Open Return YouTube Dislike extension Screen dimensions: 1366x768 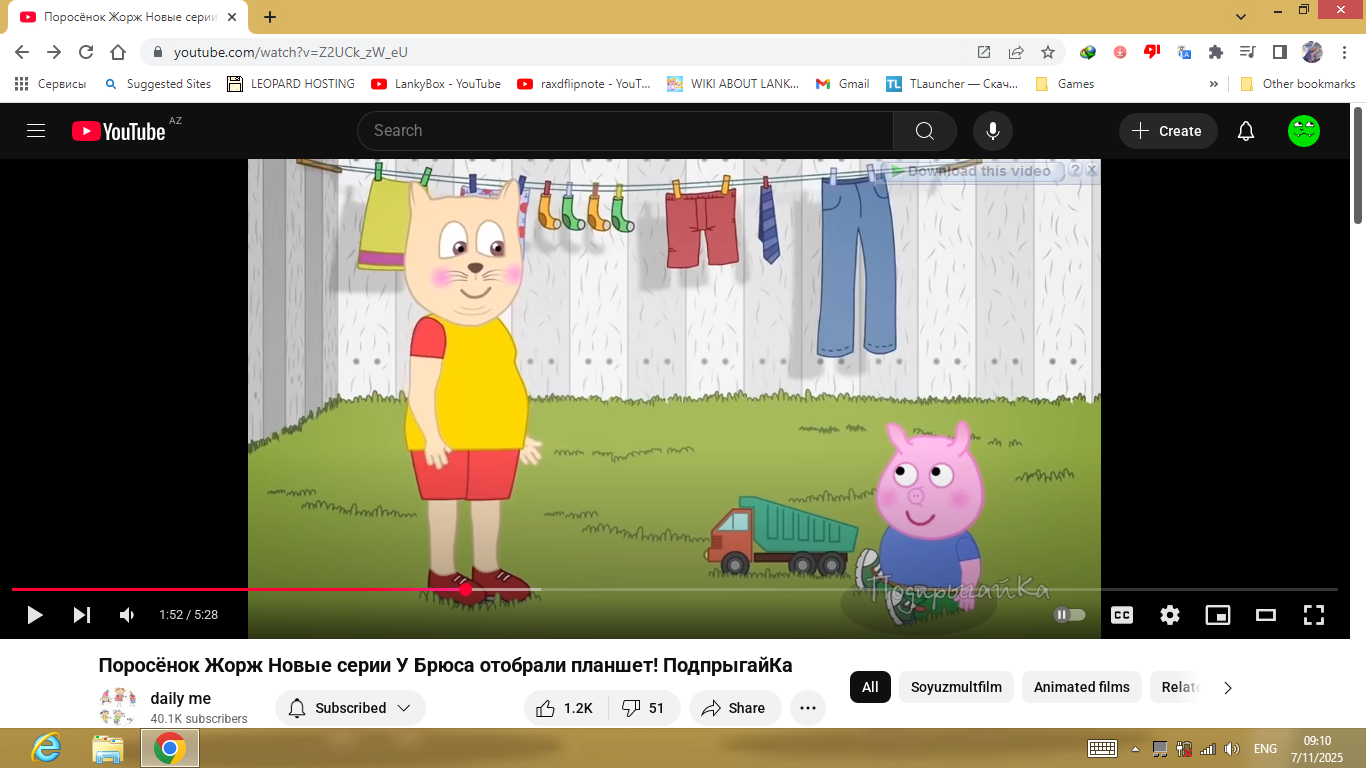coord(1152,52)
